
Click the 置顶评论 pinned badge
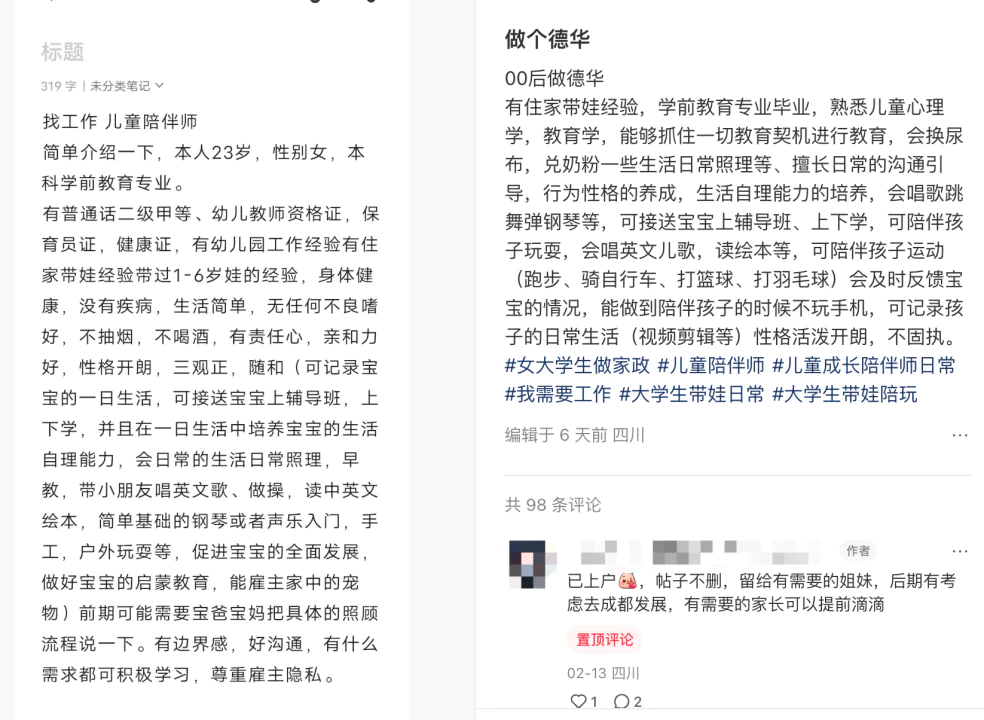(604, 640)
